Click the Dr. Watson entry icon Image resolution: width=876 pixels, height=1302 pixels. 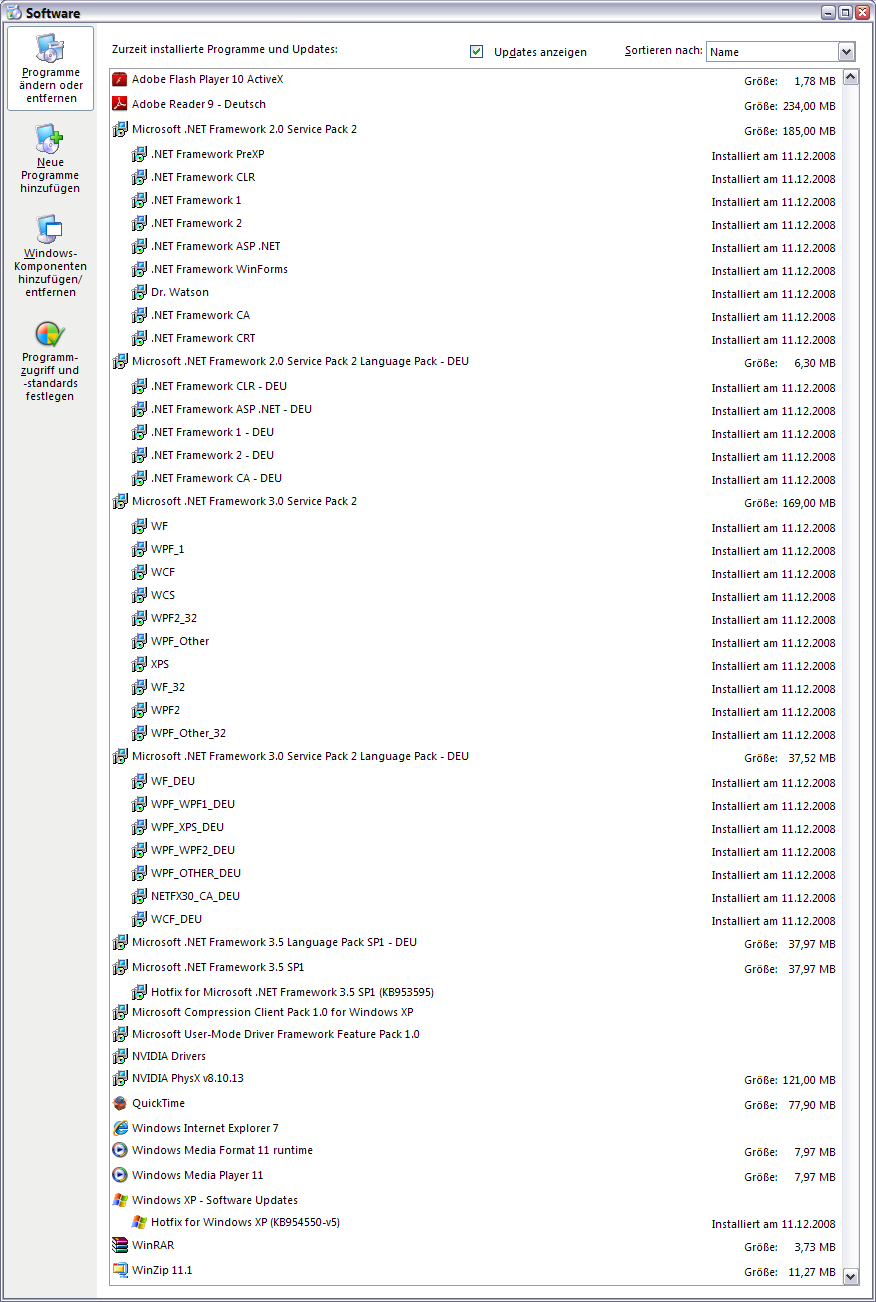point(139,292)
